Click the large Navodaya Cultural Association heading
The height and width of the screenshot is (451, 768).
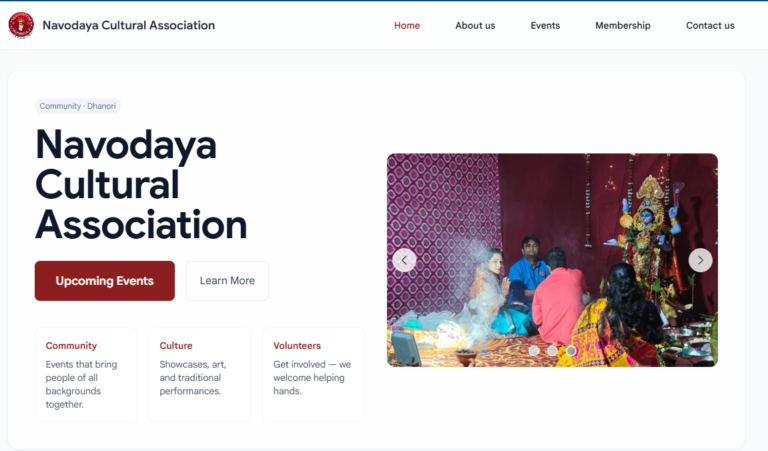(x=141, y=185)
